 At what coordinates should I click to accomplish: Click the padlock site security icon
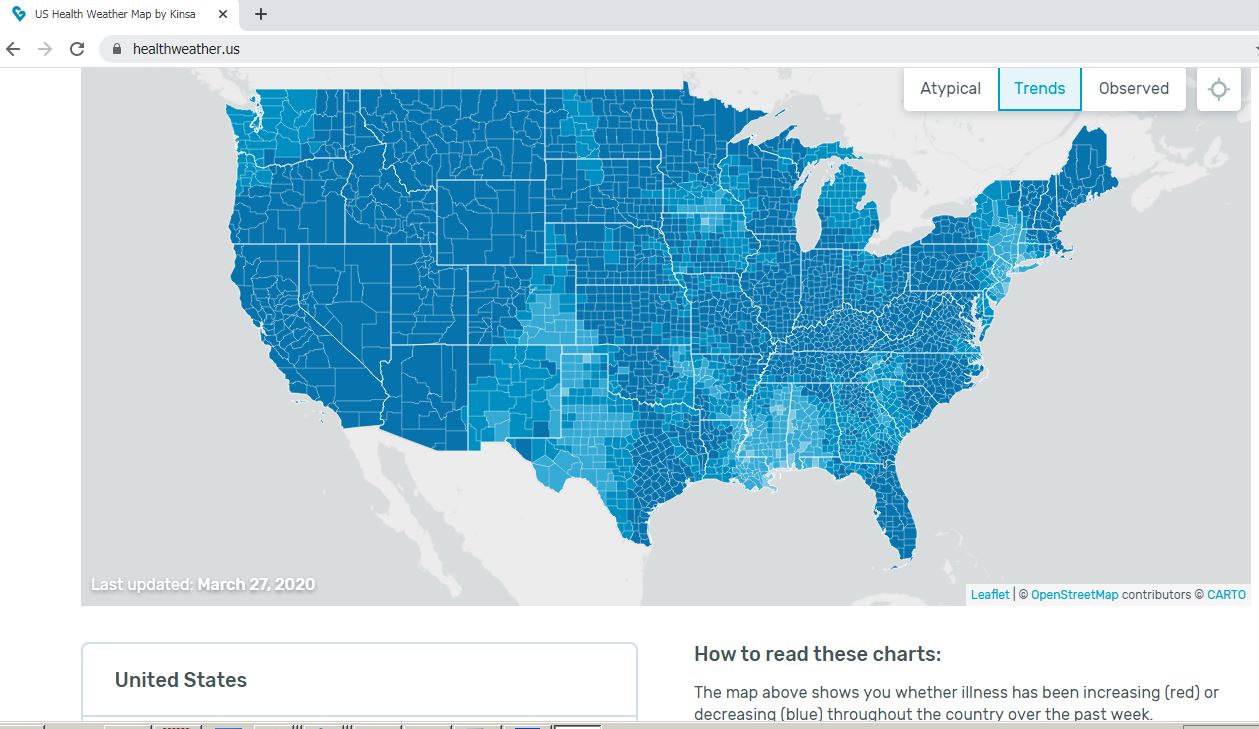(x=117, y=49)
